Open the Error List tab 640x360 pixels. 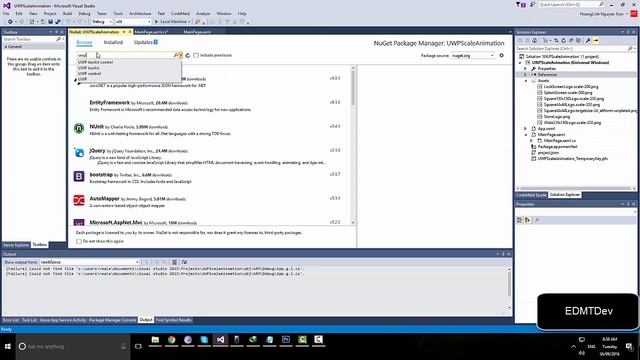tap(11, 320)
